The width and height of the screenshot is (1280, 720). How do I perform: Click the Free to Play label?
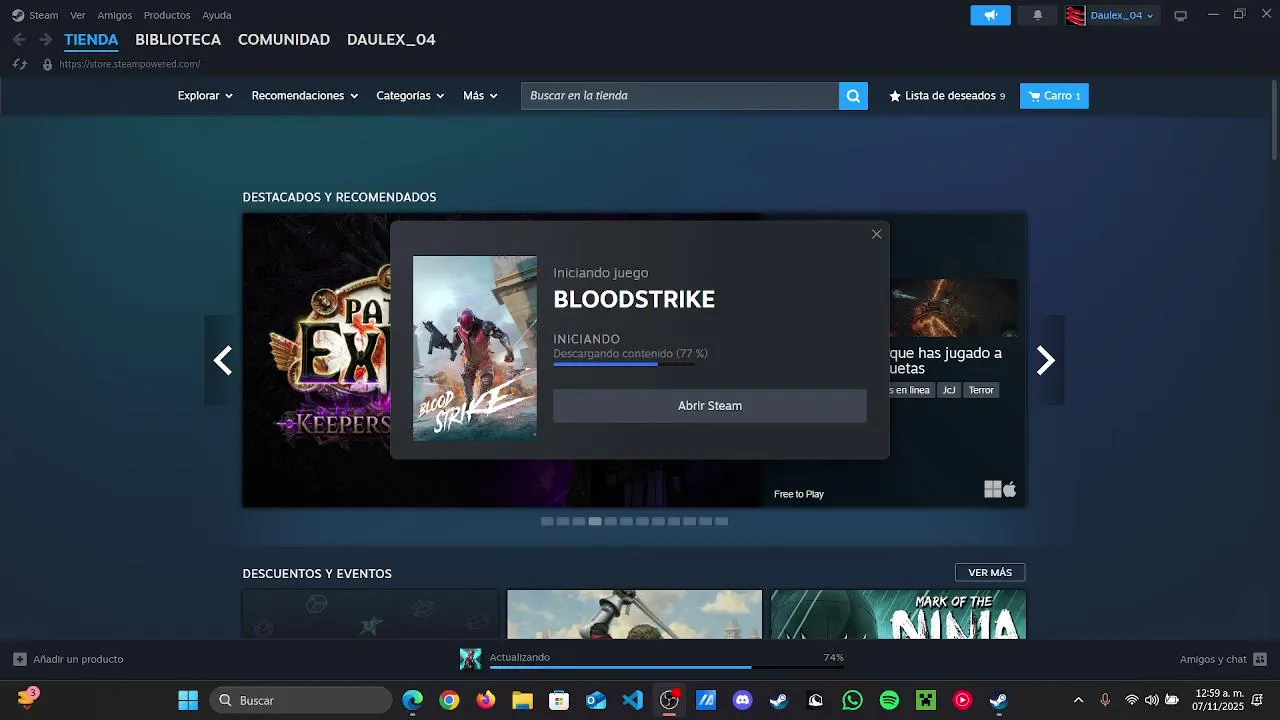pyautogui.click(x=799, y=494)
